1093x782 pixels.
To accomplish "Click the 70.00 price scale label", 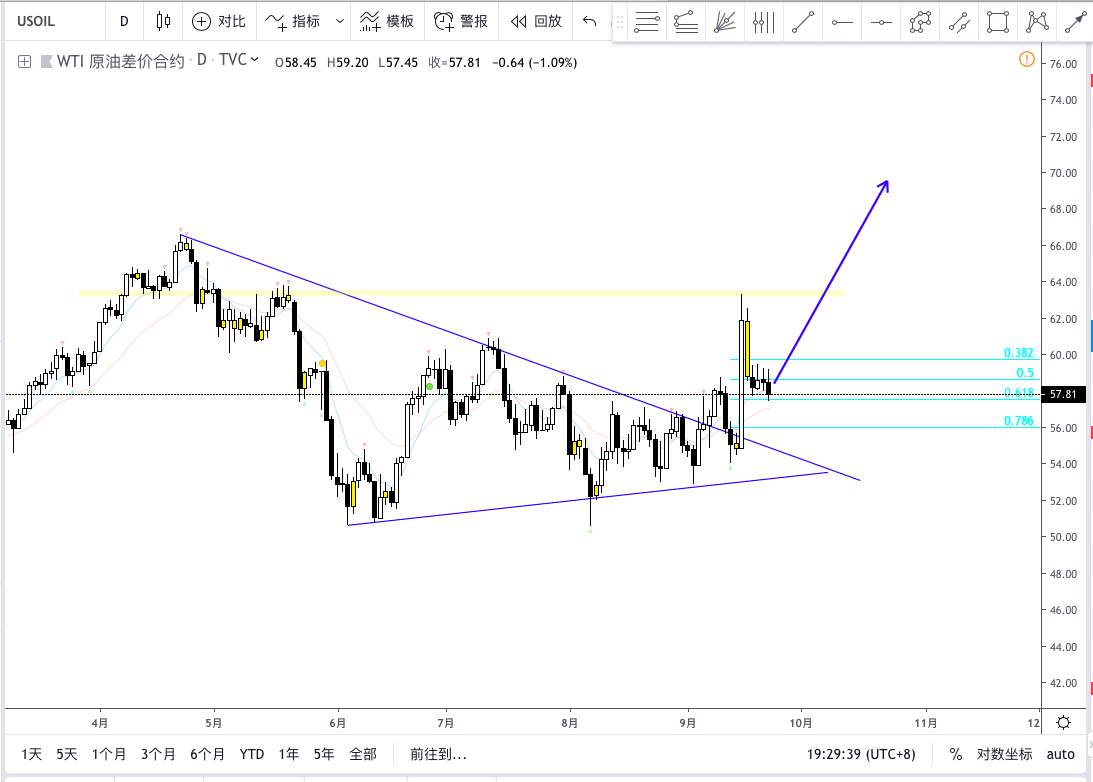I will point(1063,173).
